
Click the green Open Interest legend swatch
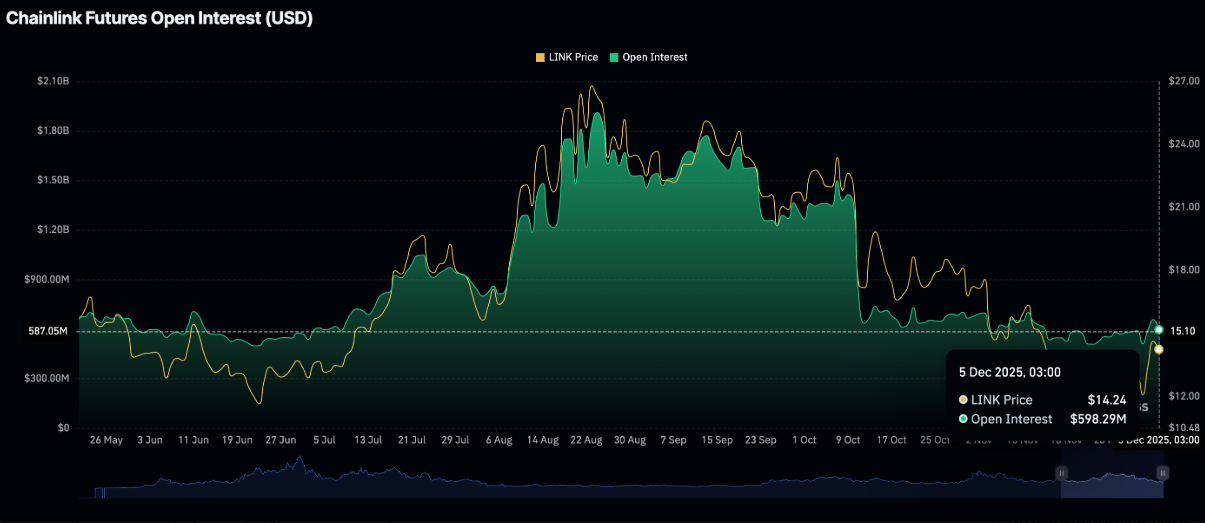pos(614,57)
